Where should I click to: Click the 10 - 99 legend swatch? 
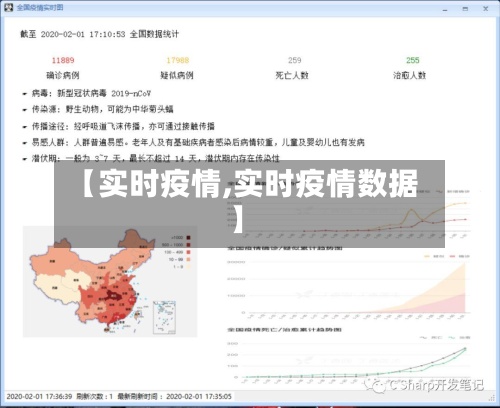point(188,260)
